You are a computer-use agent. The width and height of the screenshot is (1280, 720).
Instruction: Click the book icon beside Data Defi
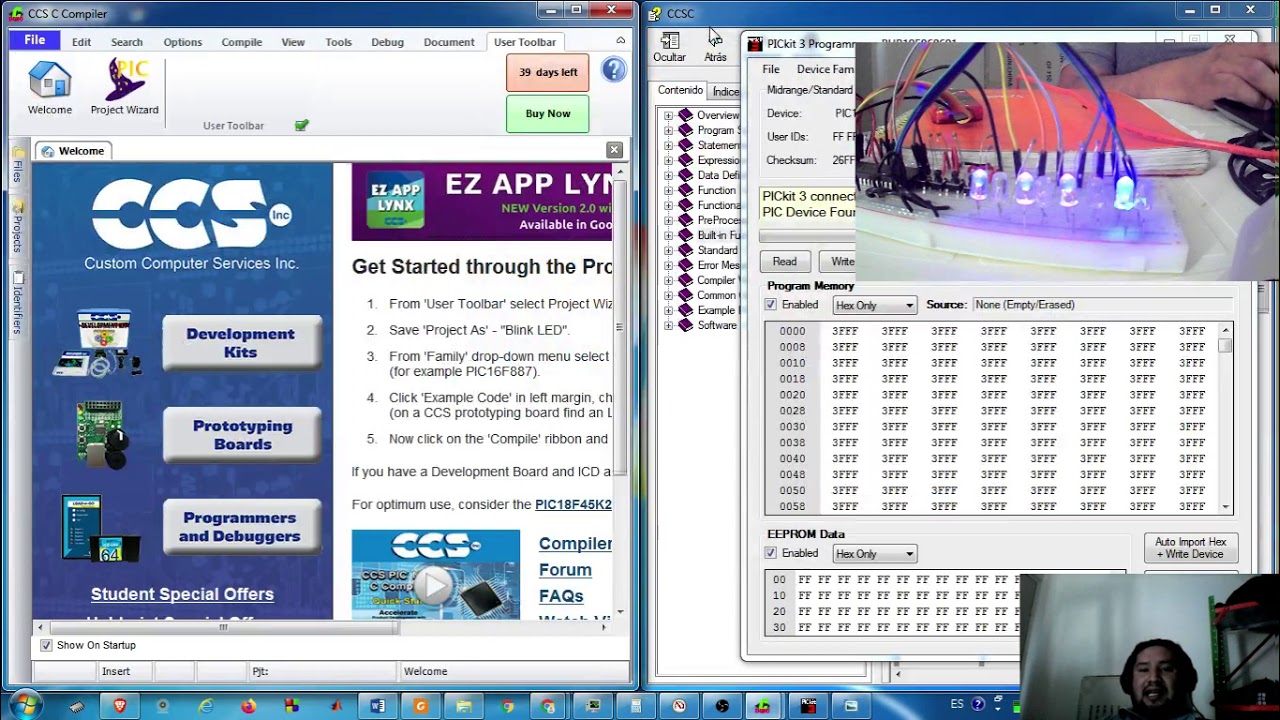tap(685, 175)
